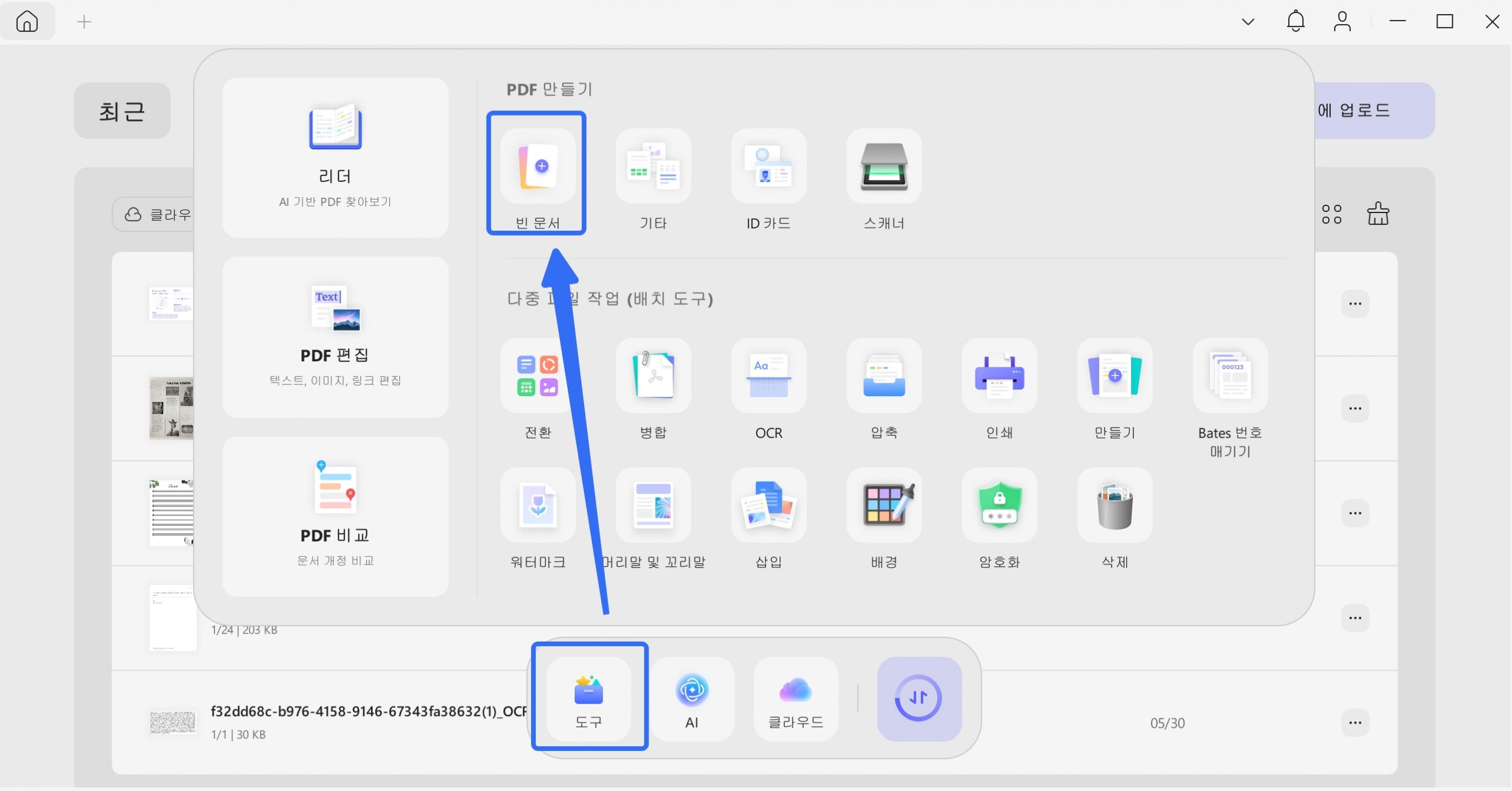Open the 암호화 encryption tool
This screenshot has height=791, width=1512.
[999, 505]
